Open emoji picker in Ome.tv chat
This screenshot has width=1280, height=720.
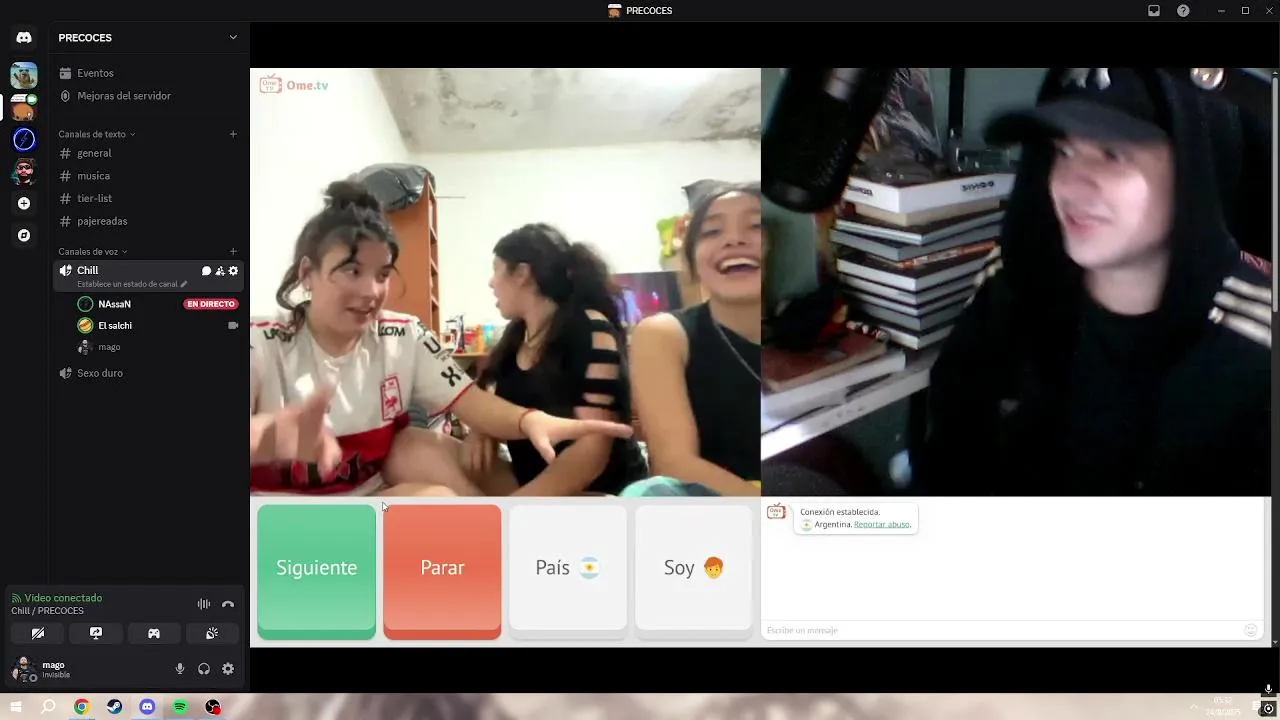tap(1250, 630)
